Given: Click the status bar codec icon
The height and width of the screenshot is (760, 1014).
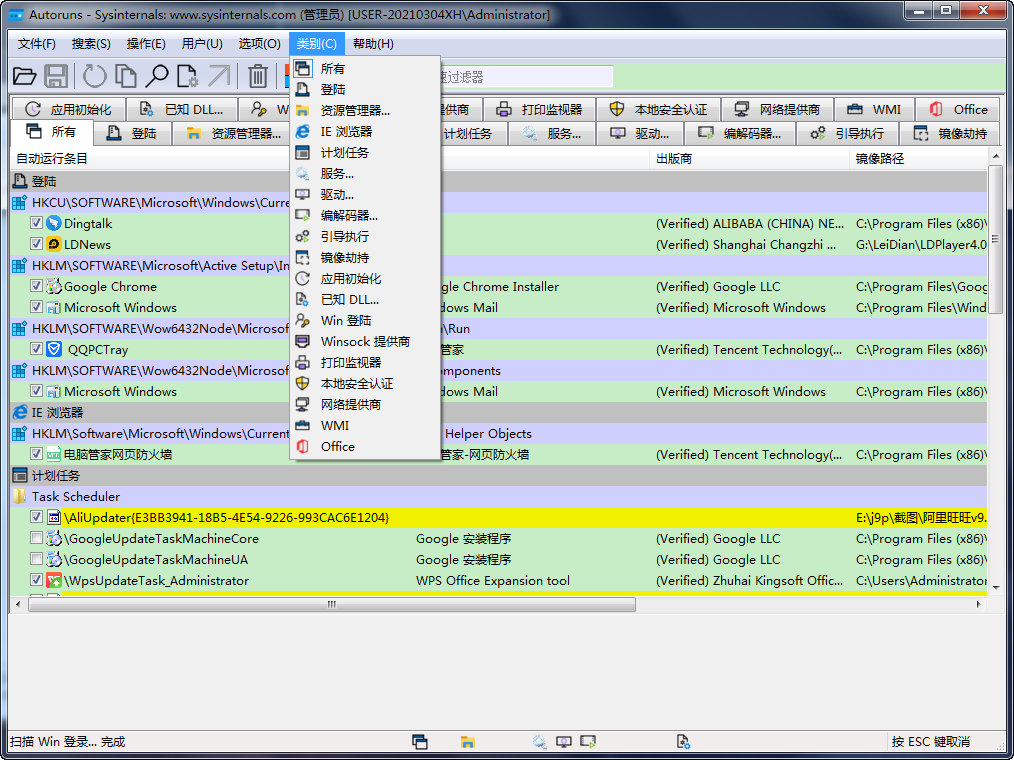Looking at the screenshot, I should click(588, 742).
